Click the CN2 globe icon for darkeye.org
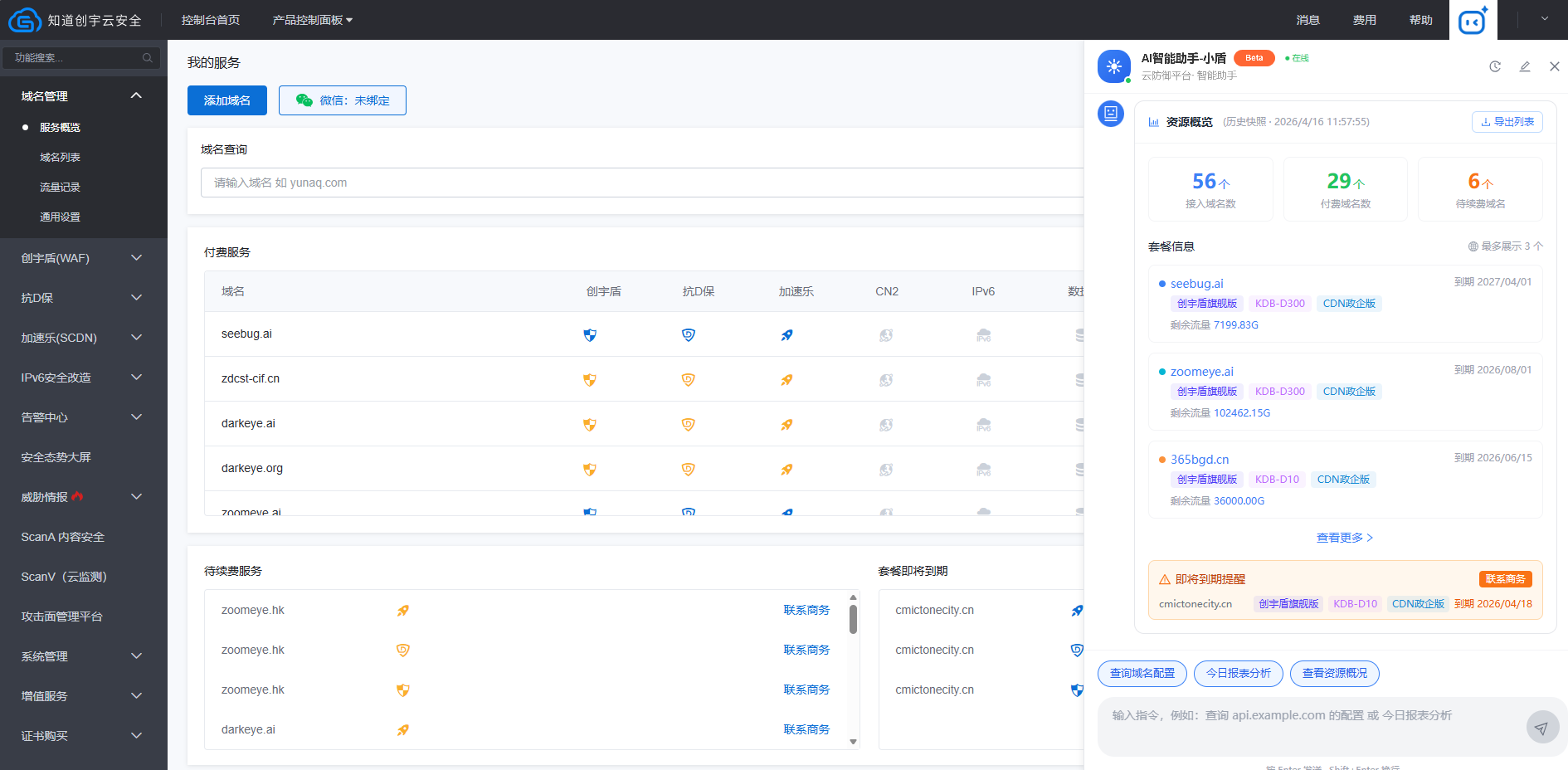This screenshot has width=1568, height=770. pyautogui.click(x=886, y=469)
